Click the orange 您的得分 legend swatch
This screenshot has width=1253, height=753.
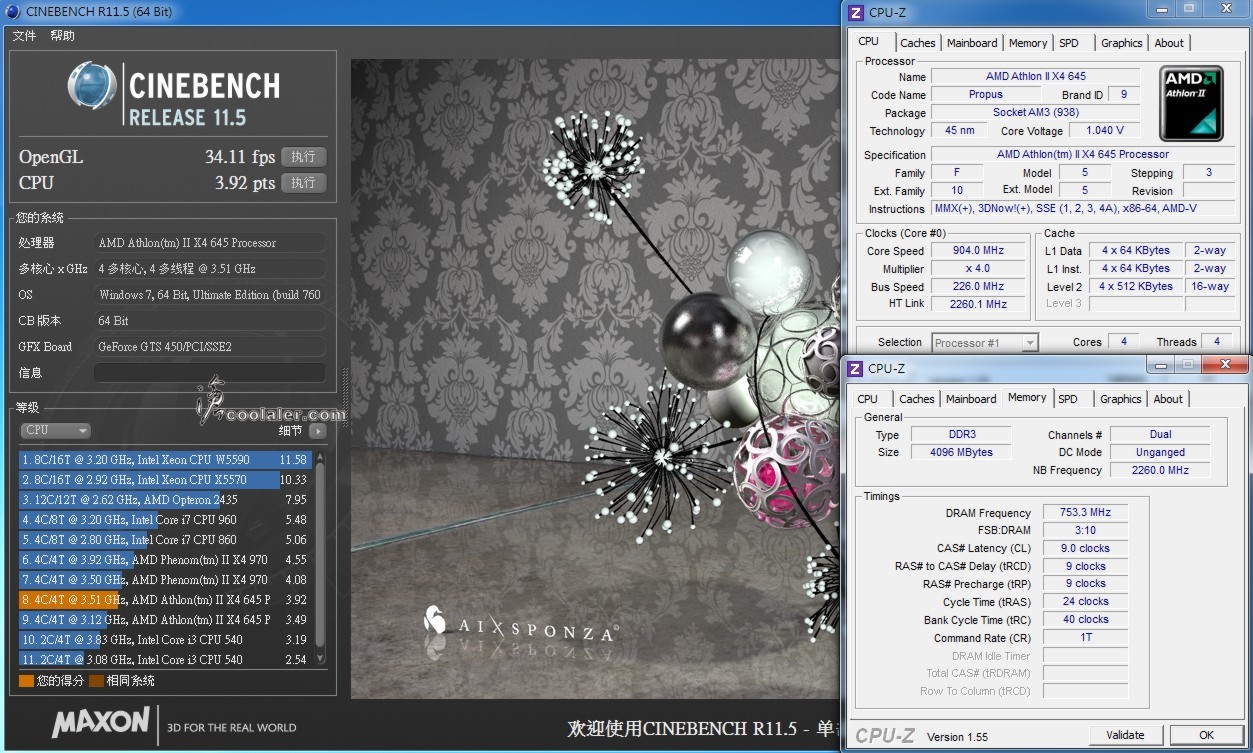point(27,681)
